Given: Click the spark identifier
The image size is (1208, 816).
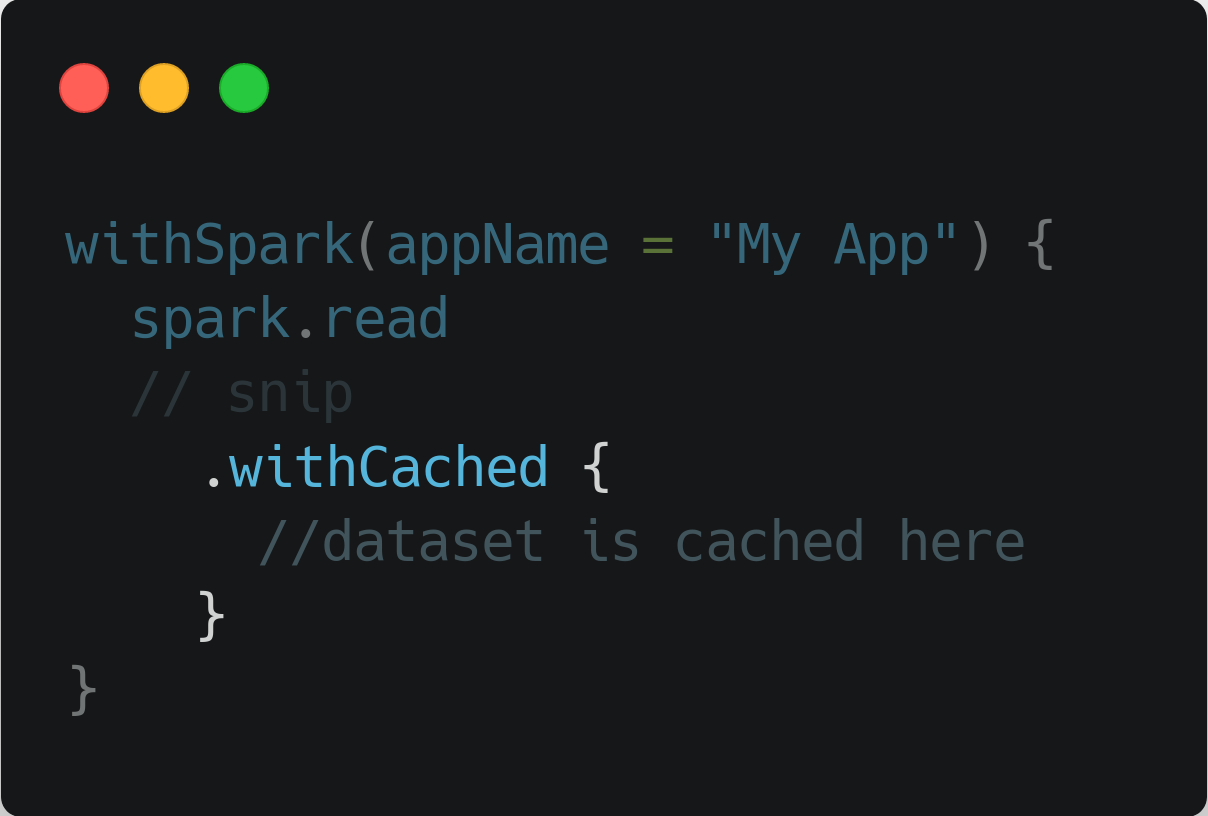Looking at the screenshot, I should click(209, 320).
